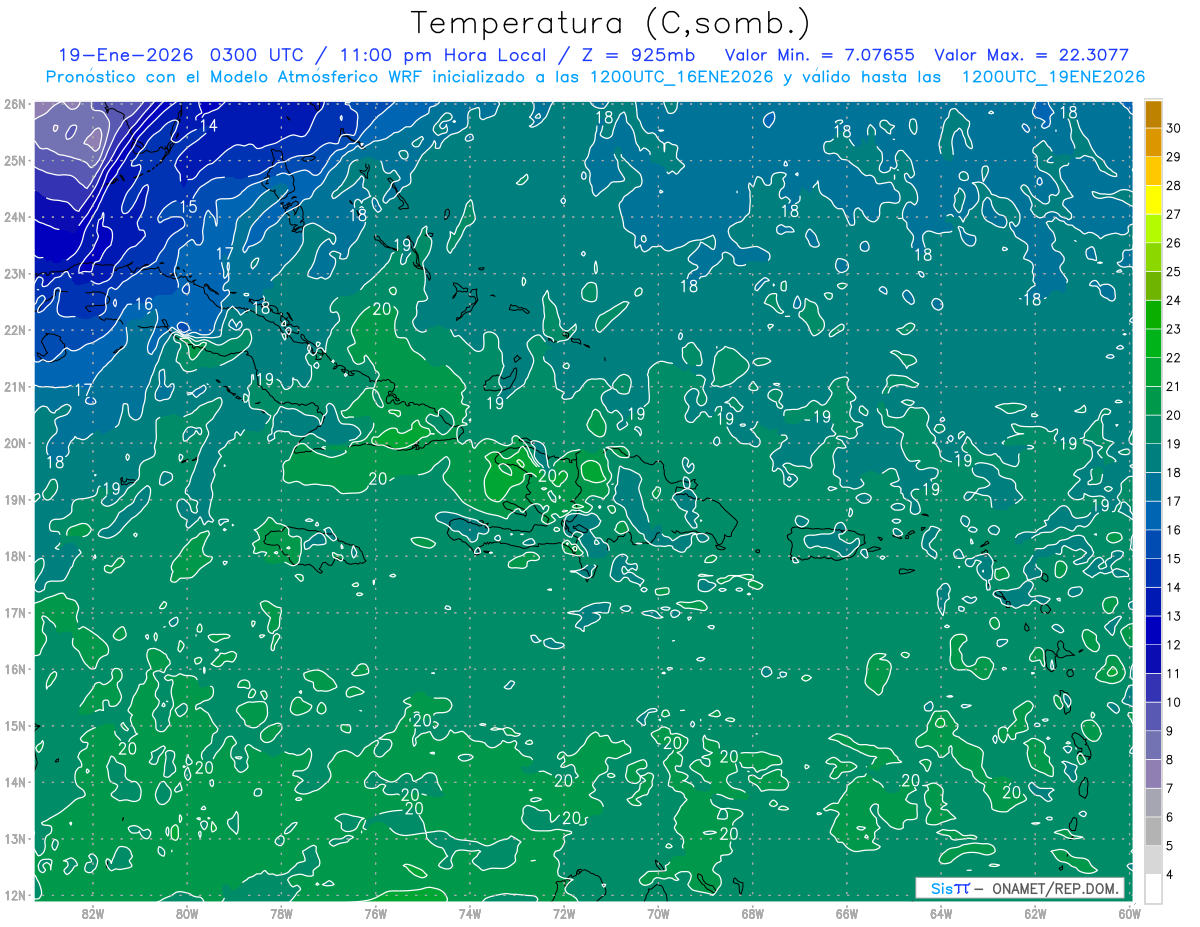Click the 72W longitude axis label

click(564, 913)
